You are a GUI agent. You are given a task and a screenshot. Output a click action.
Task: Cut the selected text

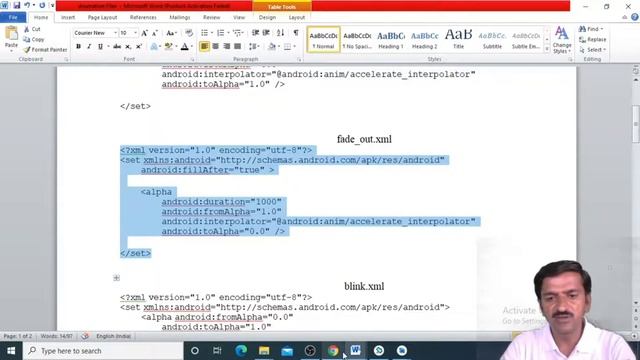[32, 29]
